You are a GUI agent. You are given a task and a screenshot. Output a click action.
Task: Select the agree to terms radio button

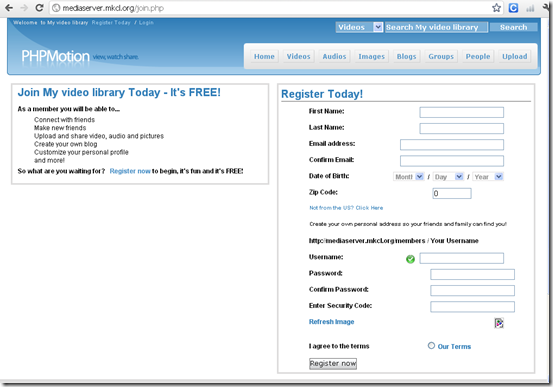pos(431,346)
